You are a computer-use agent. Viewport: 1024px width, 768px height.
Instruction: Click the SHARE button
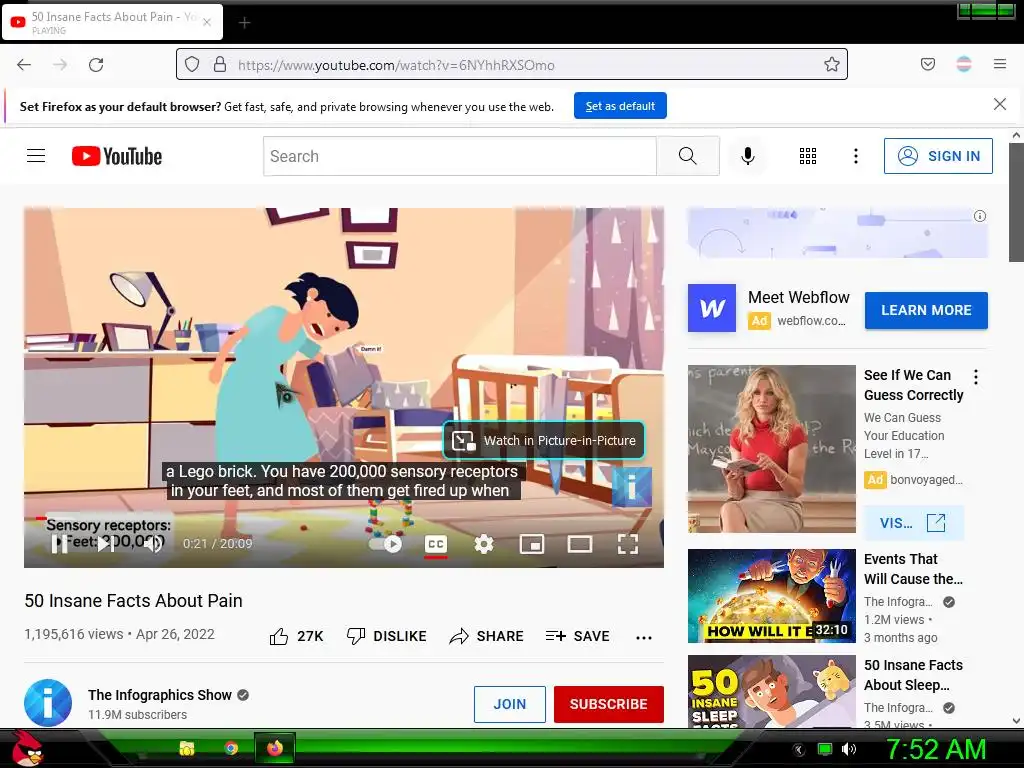click(487, 636)
